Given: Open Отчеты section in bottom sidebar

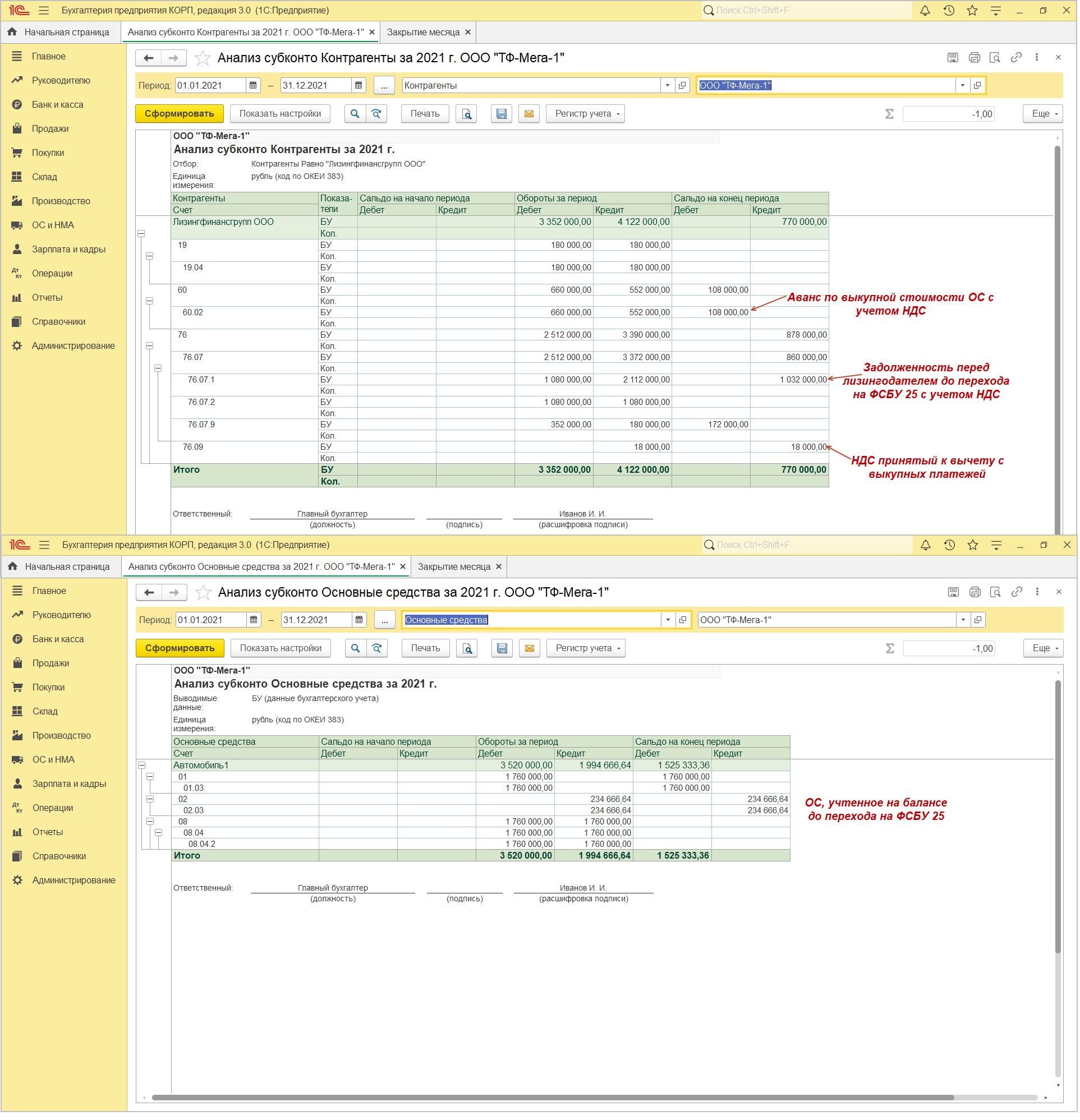Looking at the screenshot, I should tap(48, 833).
